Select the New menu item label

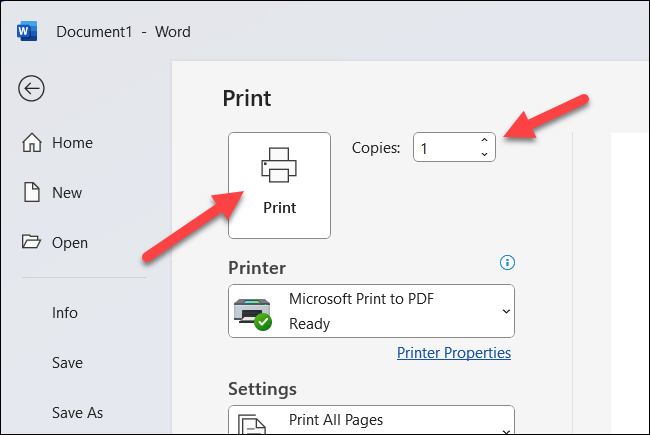click(x=68, y=193)
